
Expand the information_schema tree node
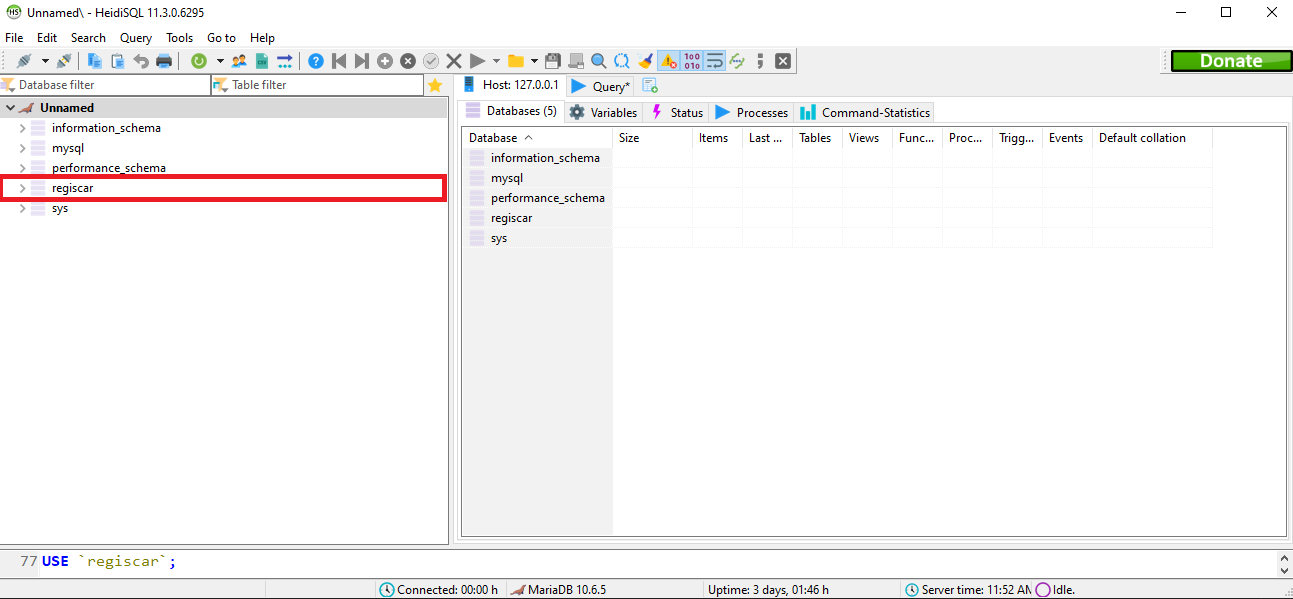[x=22, y=128]
